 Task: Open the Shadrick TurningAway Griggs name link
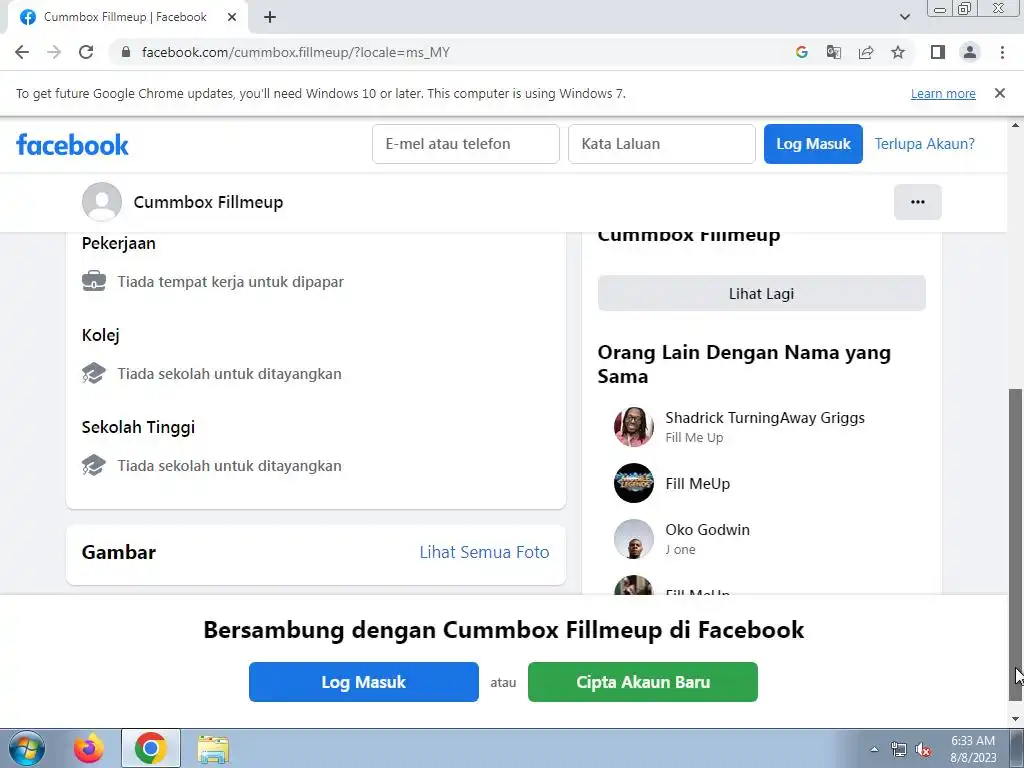point(765,418)
